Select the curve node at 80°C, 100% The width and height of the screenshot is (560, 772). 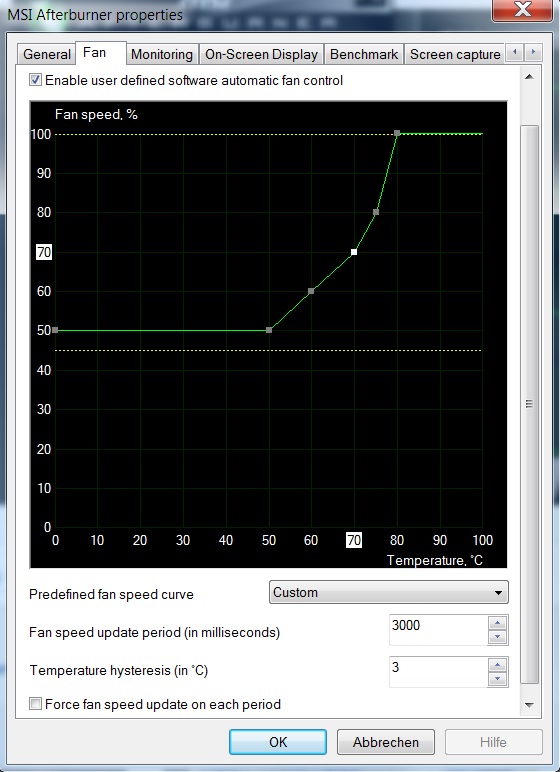(397, 133)
